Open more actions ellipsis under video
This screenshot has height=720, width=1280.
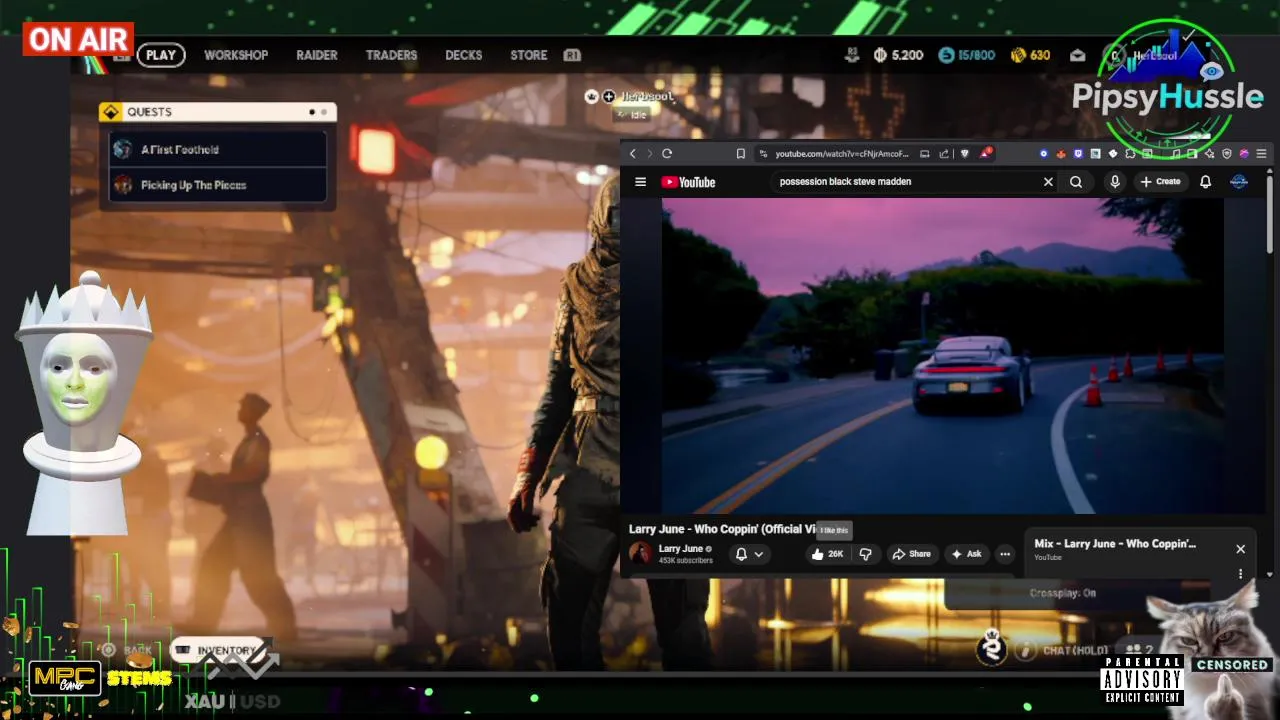1005,554
